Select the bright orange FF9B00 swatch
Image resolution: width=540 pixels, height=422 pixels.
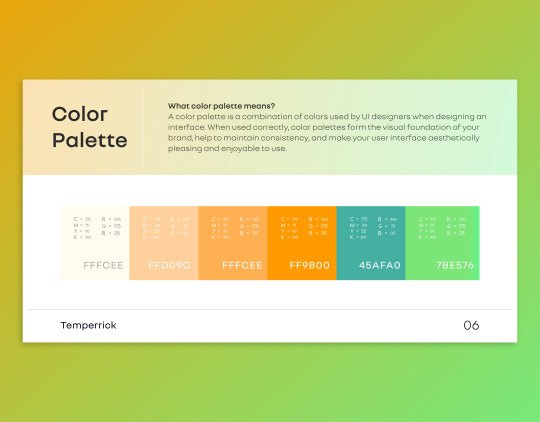pyautogui.click(x=302, y=243)
